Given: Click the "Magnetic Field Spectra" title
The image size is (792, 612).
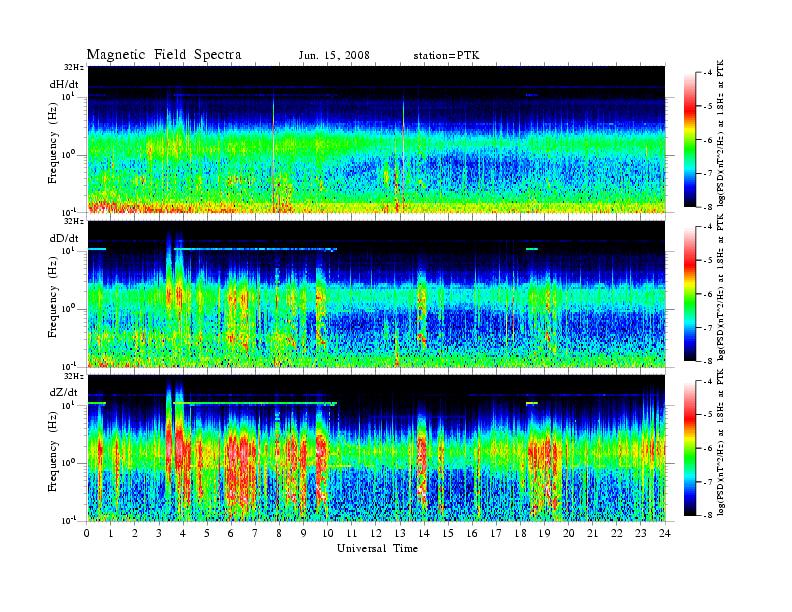Looking at the screenshot, I should (x=164, y=55).
